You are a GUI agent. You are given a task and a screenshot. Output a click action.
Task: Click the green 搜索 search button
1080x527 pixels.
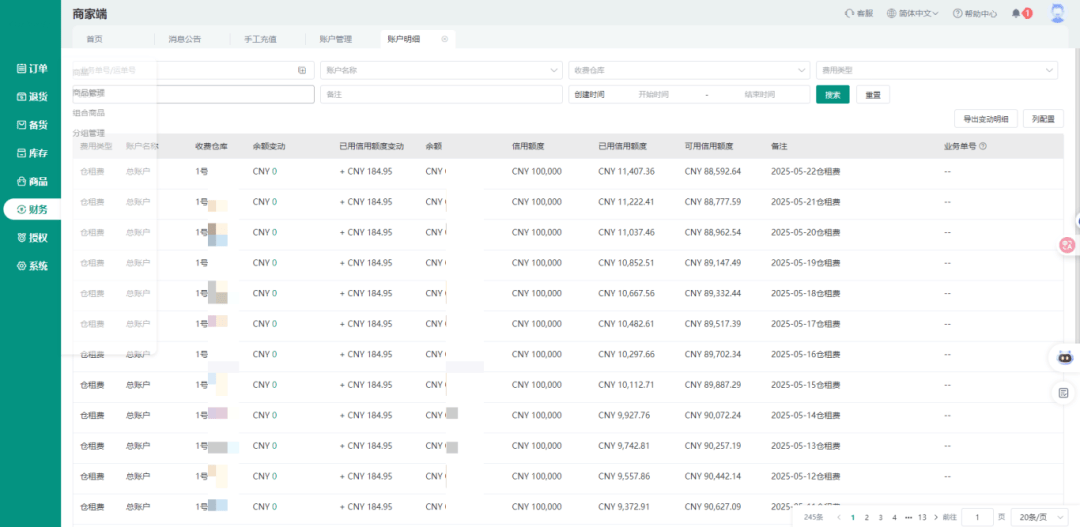(x=832, y=94)
